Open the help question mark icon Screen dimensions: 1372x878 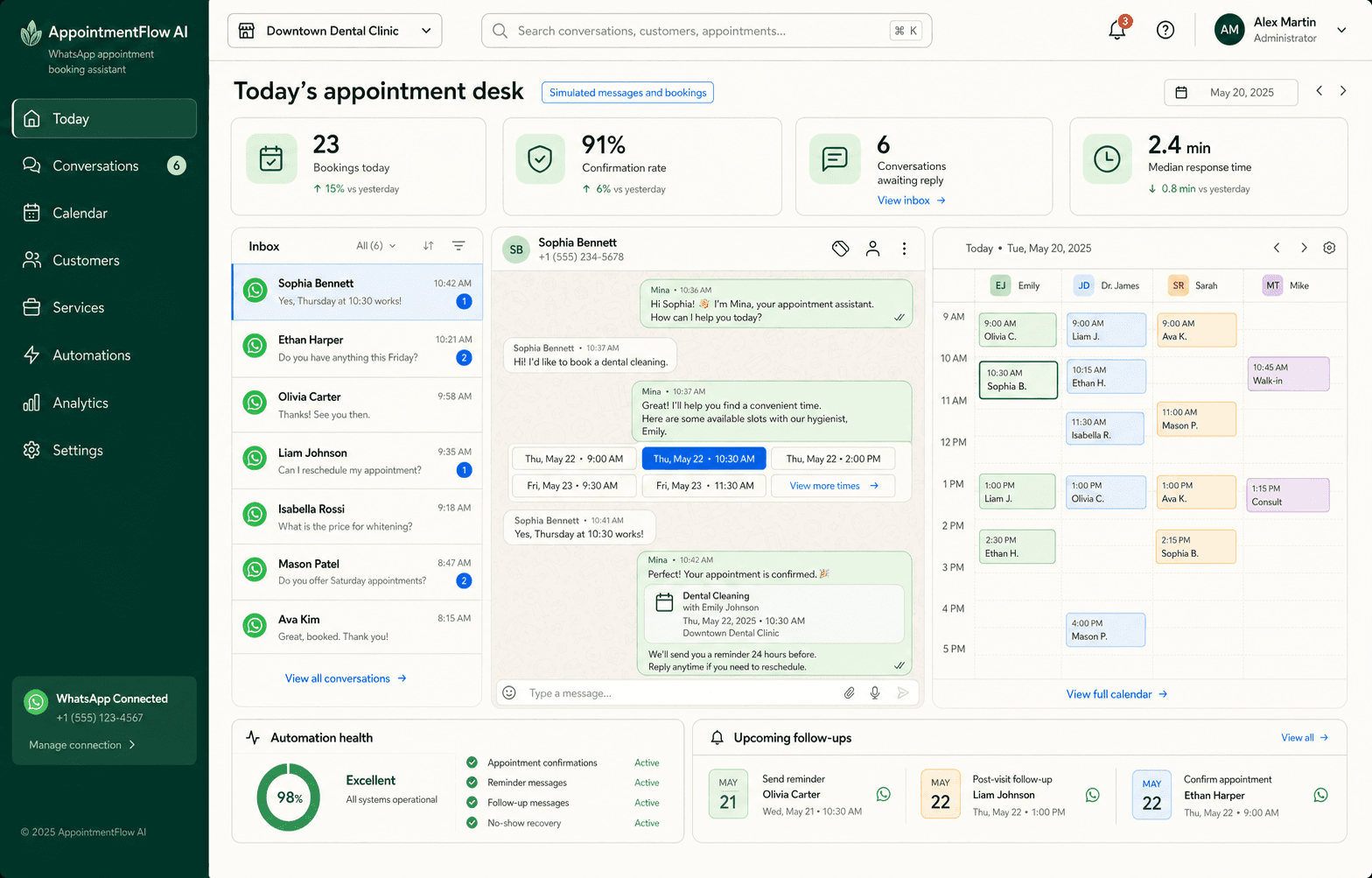pyautogui.click(x=1165, y=30)
